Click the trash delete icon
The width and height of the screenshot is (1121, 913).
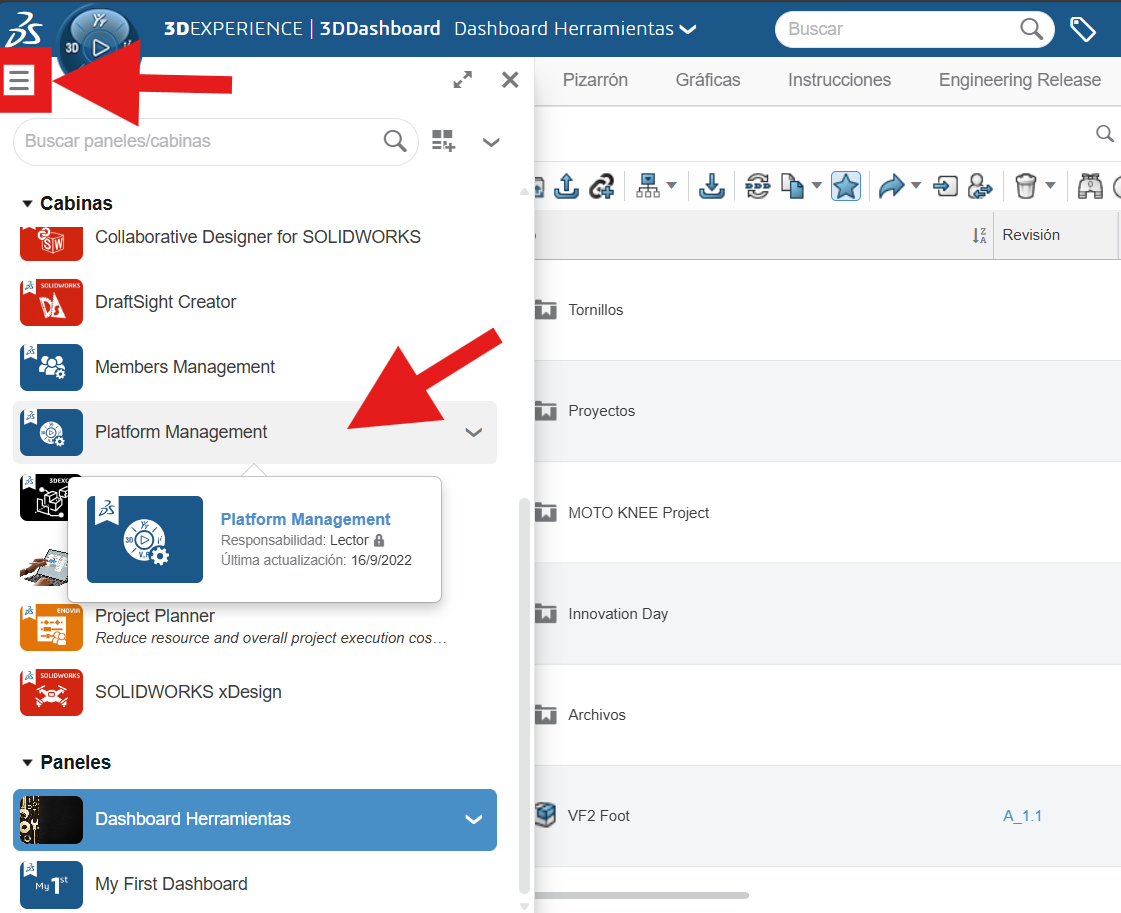[x=1026, y=186]
